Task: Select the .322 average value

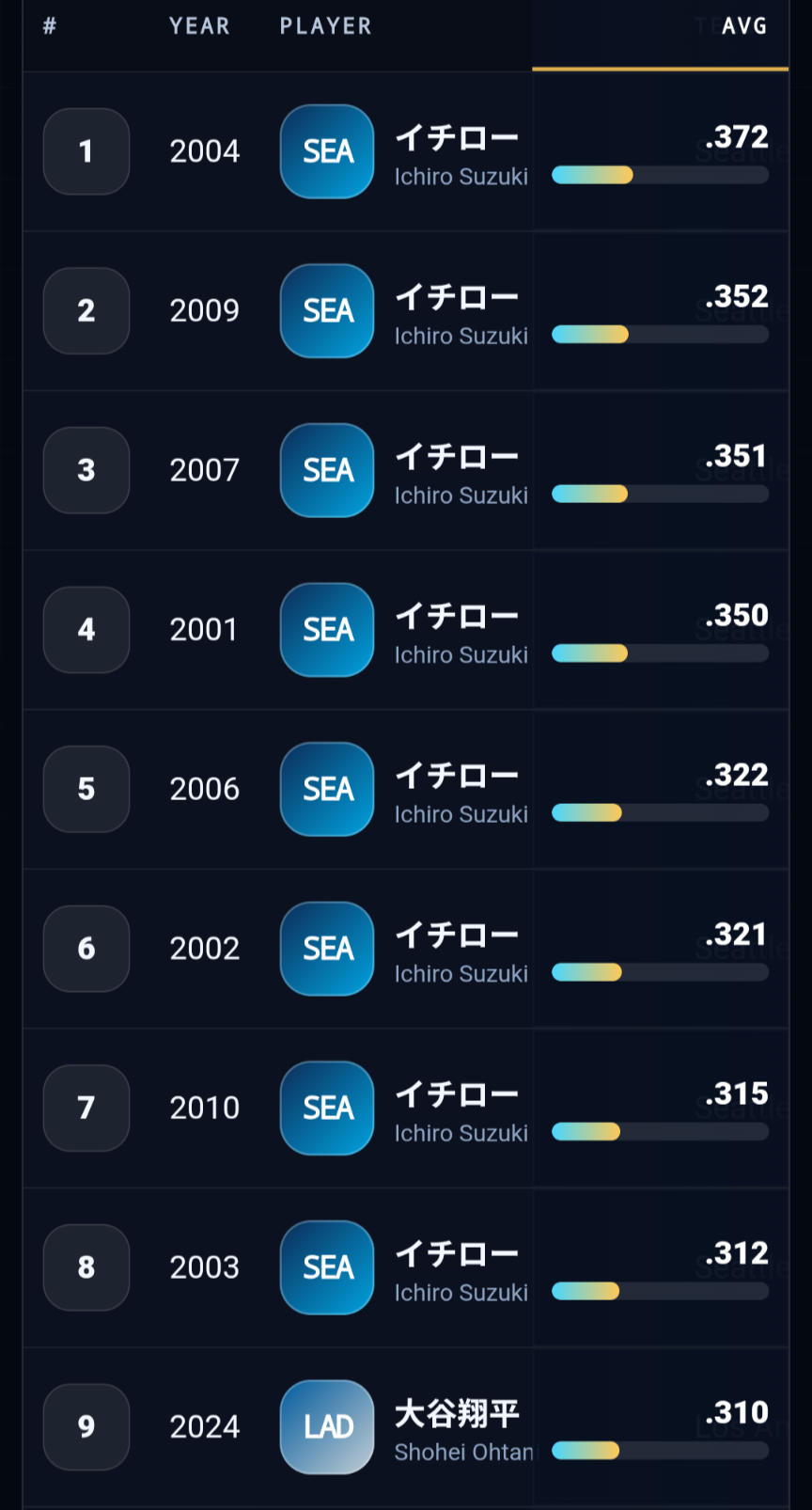Action: 737,775
